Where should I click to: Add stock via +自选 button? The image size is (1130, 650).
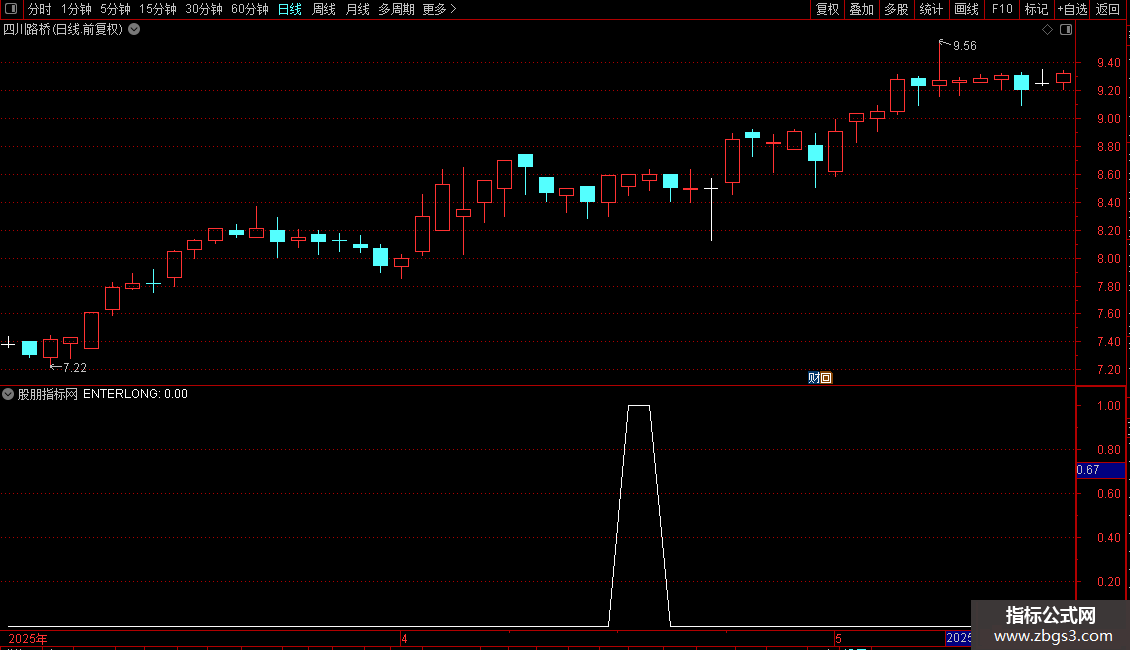click(x=1072, y=9)
